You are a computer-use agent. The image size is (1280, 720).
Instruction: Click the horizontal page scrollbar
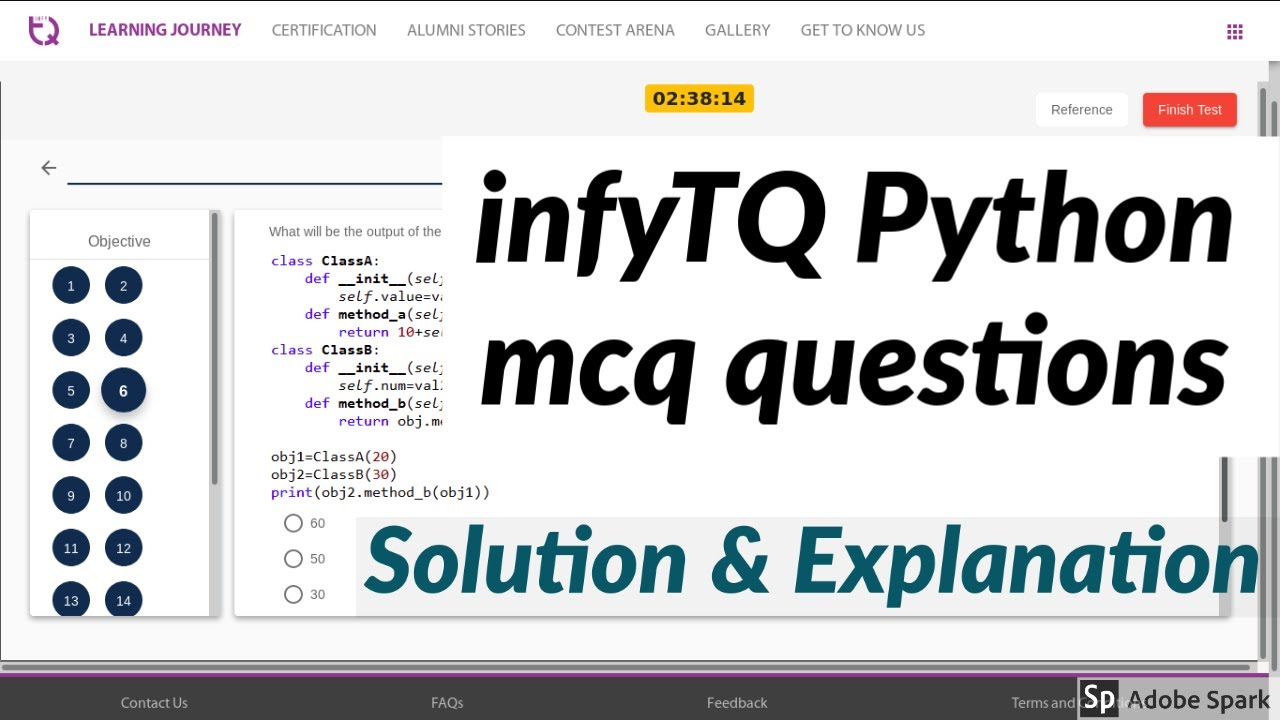point(628,667)
